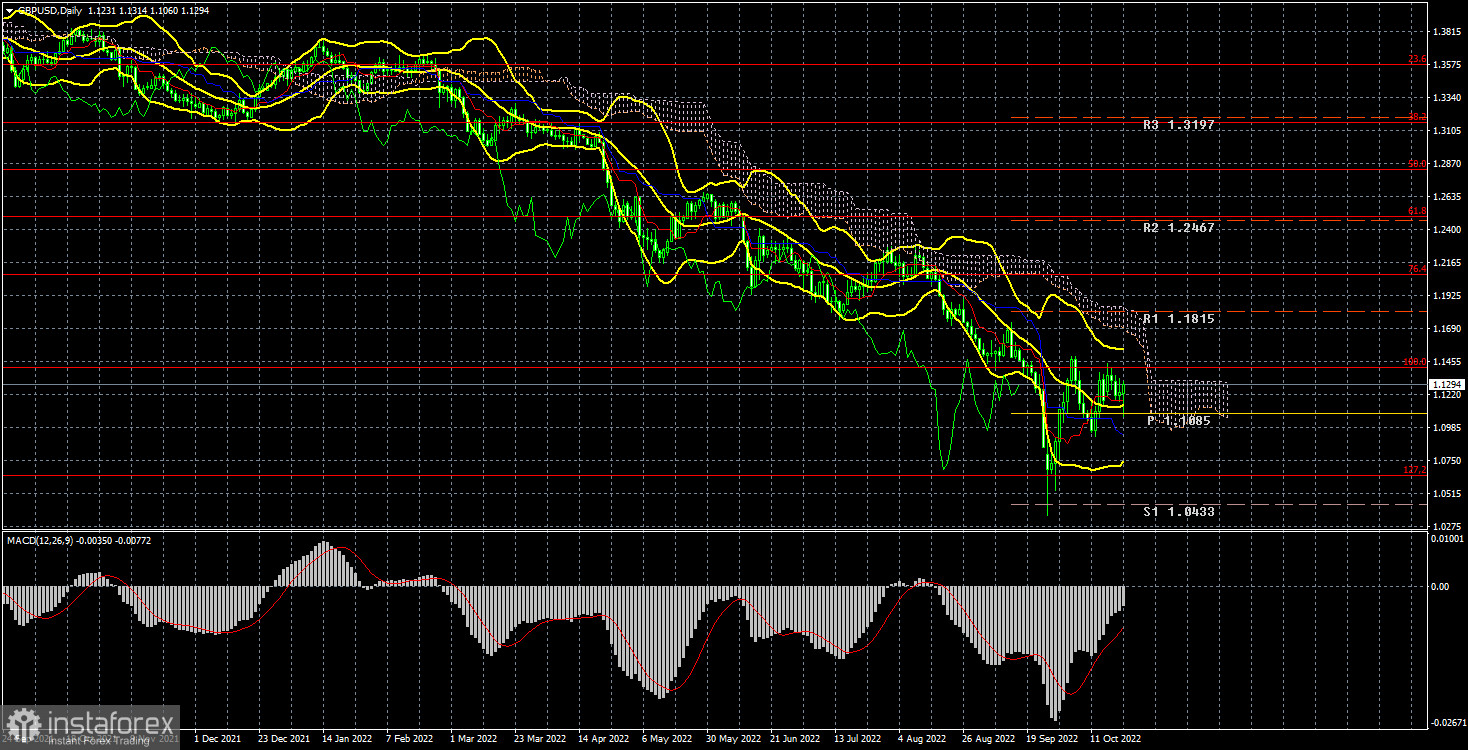This screenshot has height=750, width=1468.
Task: Select the R1 1.1815 pivot label
Action: pyautogui.click(x=1179, y=319)
